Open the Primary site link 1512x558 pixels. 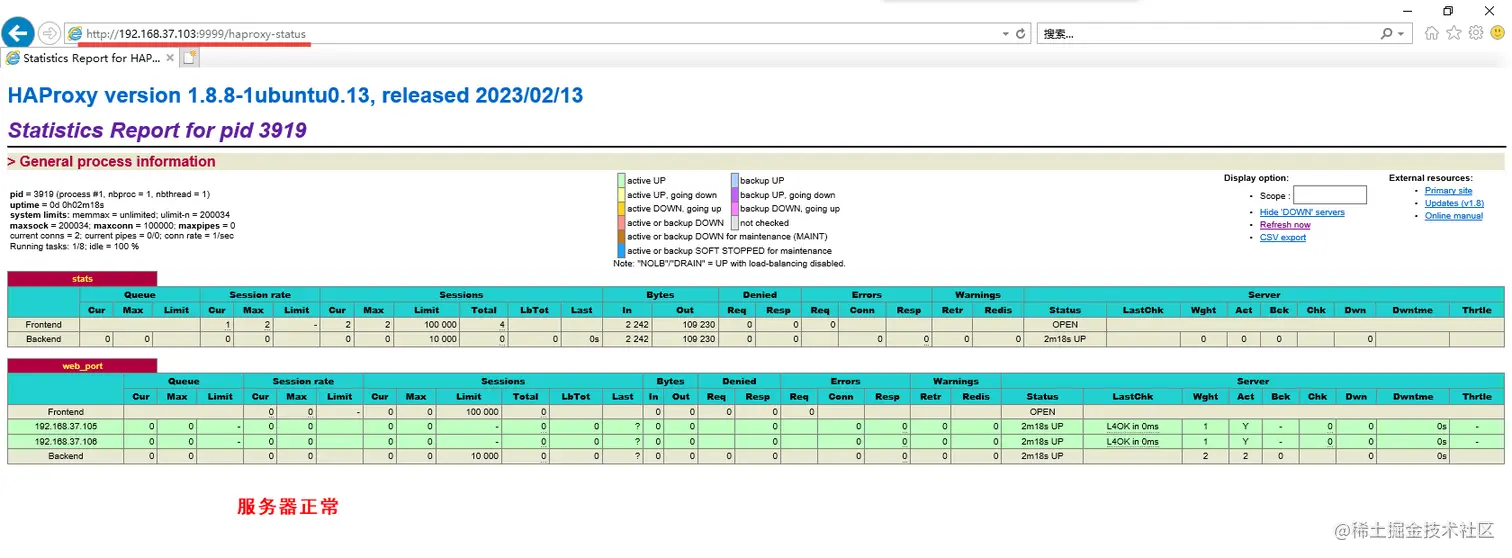click(x=1448, y=190)
